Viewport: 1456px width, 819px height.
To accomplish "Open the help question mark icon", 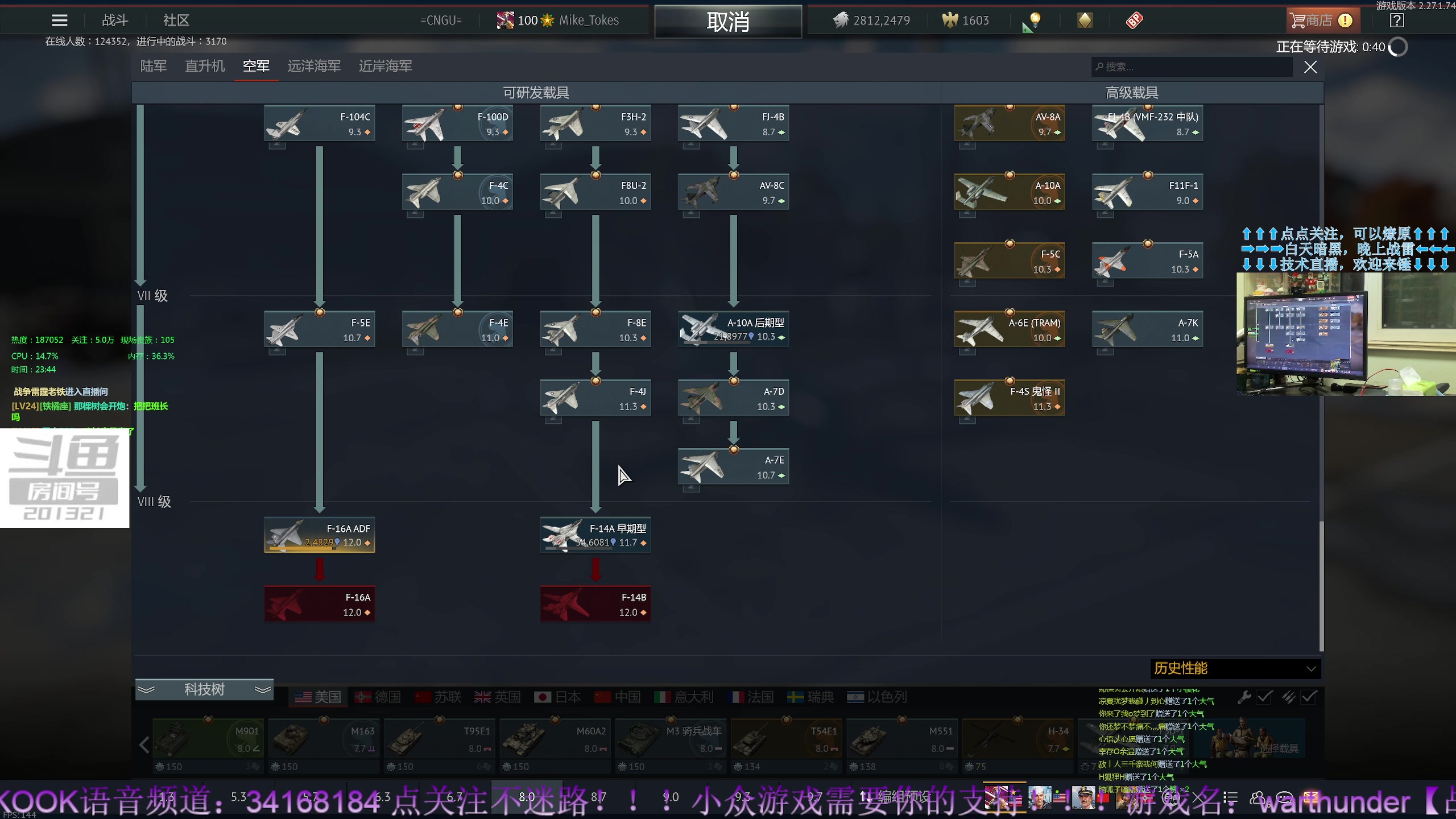I will (x=1396, y=20).
